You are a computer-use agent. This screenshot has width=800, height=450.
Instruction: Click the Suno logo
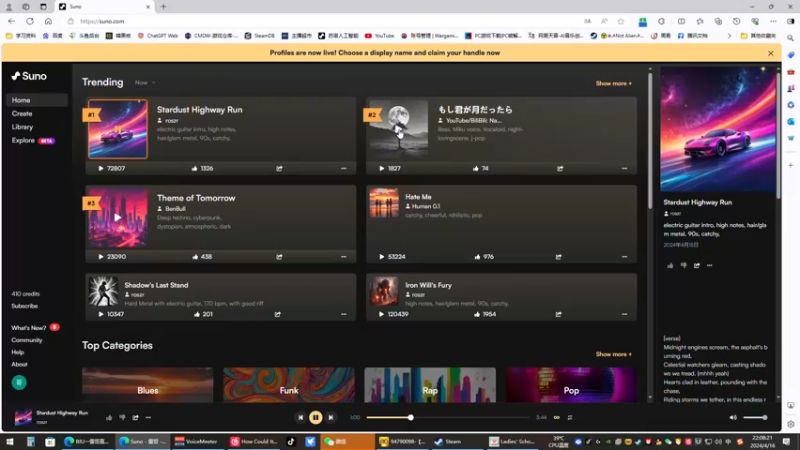29,76
